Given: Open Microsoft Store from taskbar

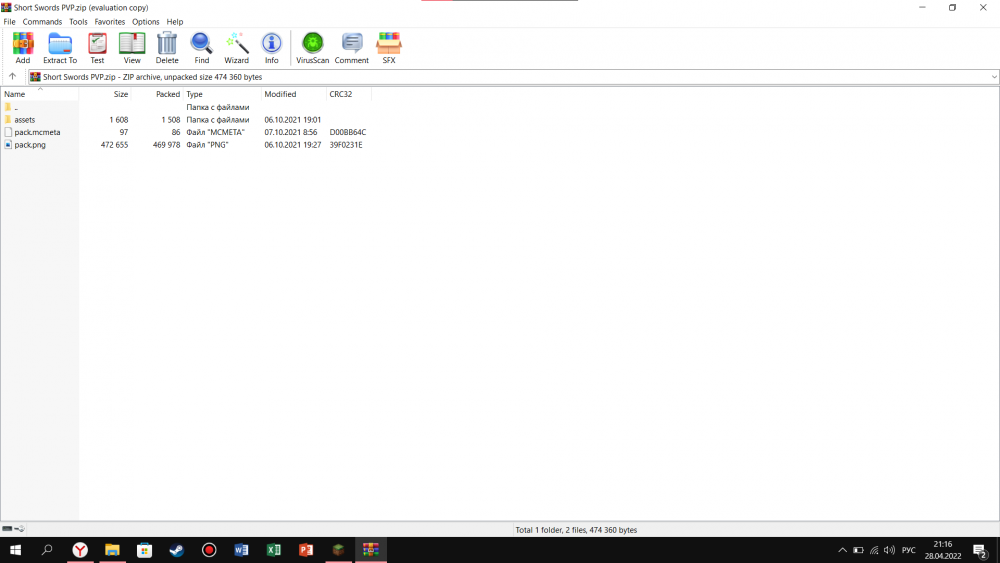Looking at the screenshot, I should pos(145,550).
